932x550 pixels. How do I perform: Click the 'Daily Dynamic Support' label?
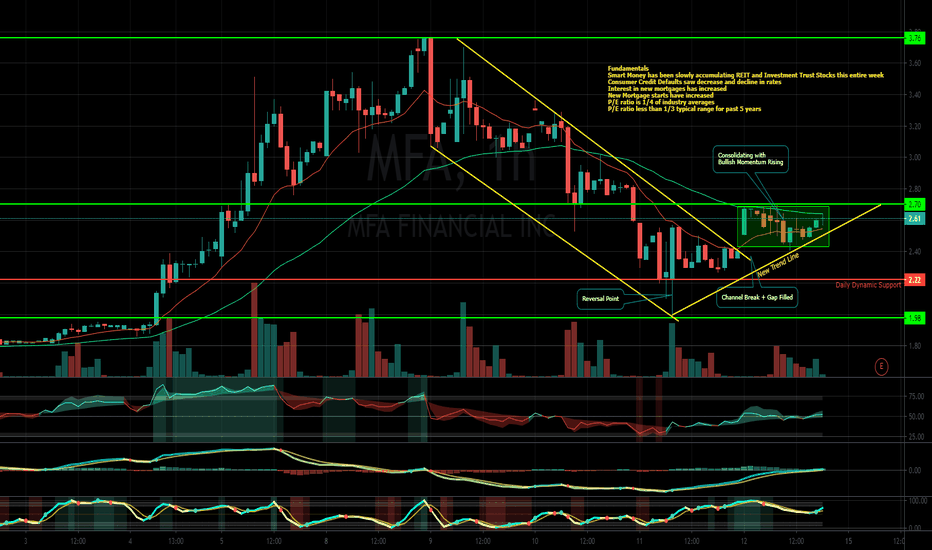(x=868, y=285)
